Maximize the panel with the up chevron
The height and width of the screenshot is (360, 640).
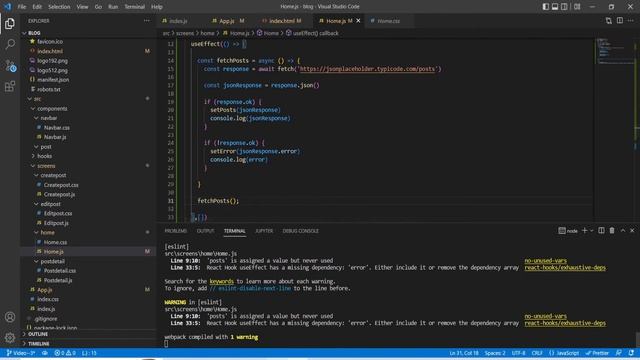coord(623,231)
